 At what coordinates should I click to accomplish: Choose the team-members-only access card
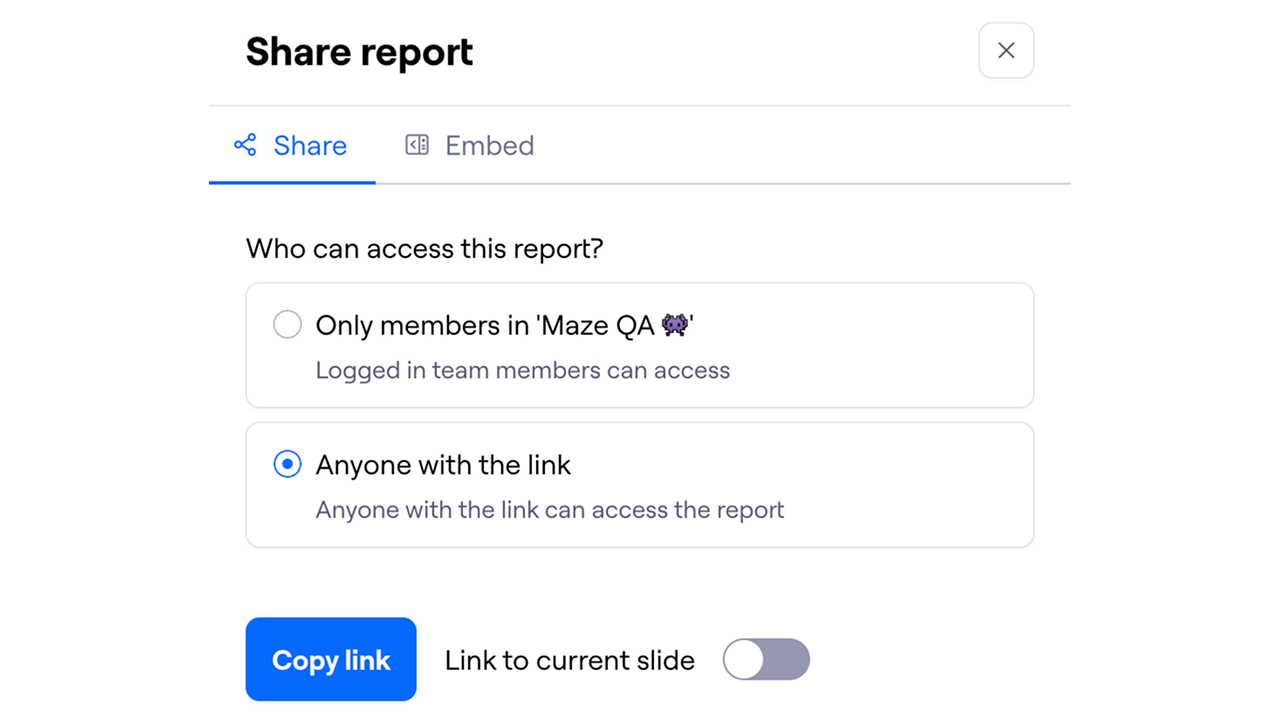pyautogui.click(x=850, y=346)
